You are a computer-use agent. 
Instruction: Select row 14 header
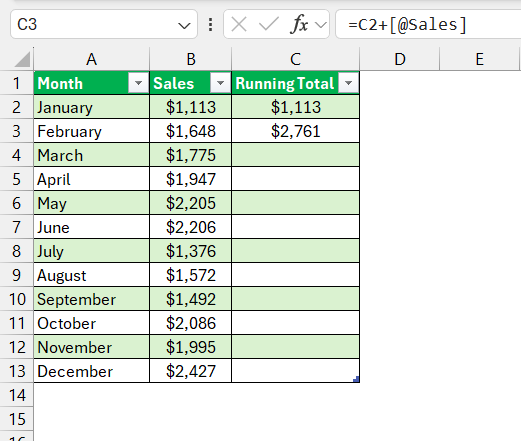point(17,395)
